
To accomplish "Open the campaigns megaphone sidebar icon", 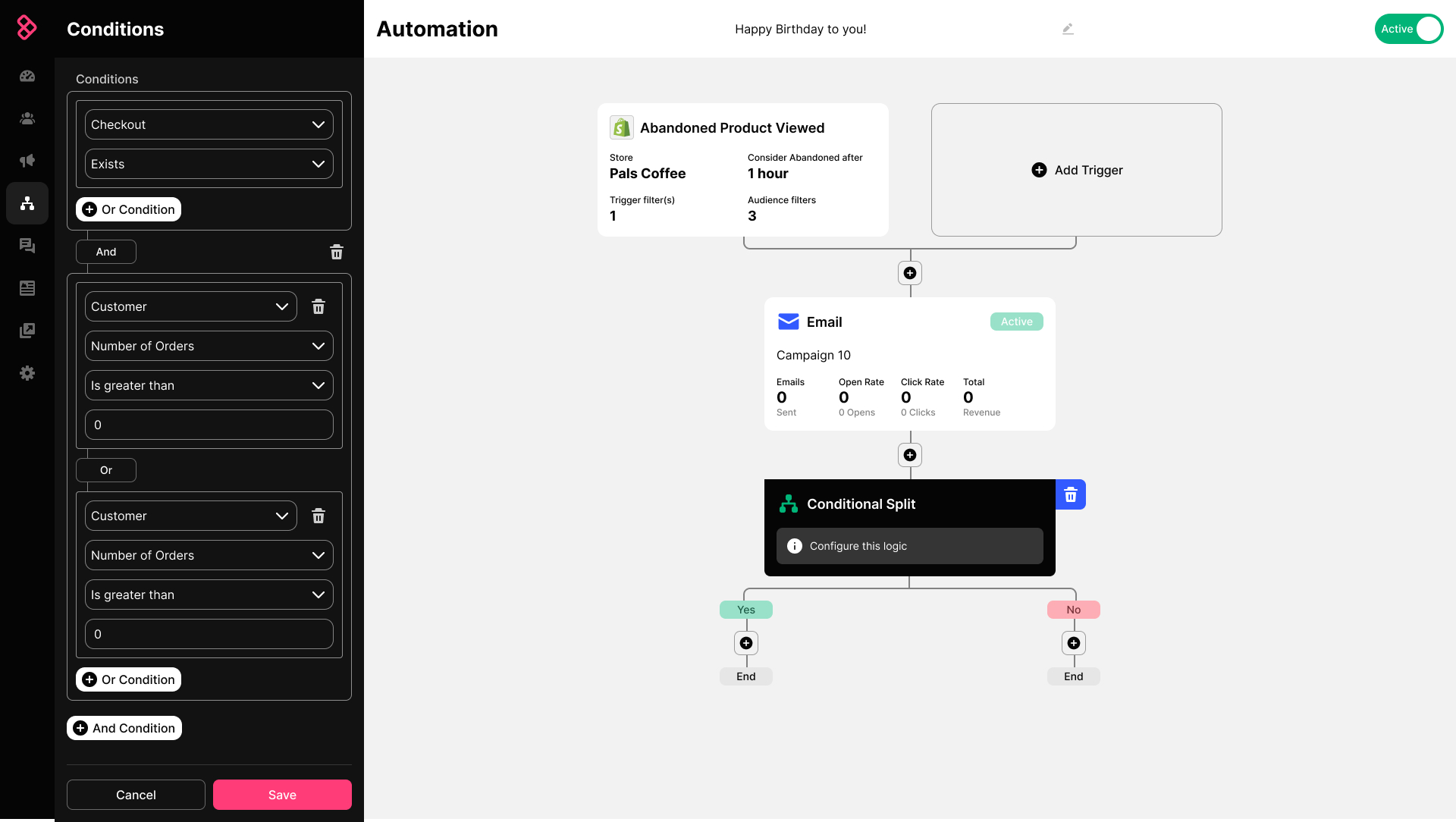I will [x=27, y=161].
